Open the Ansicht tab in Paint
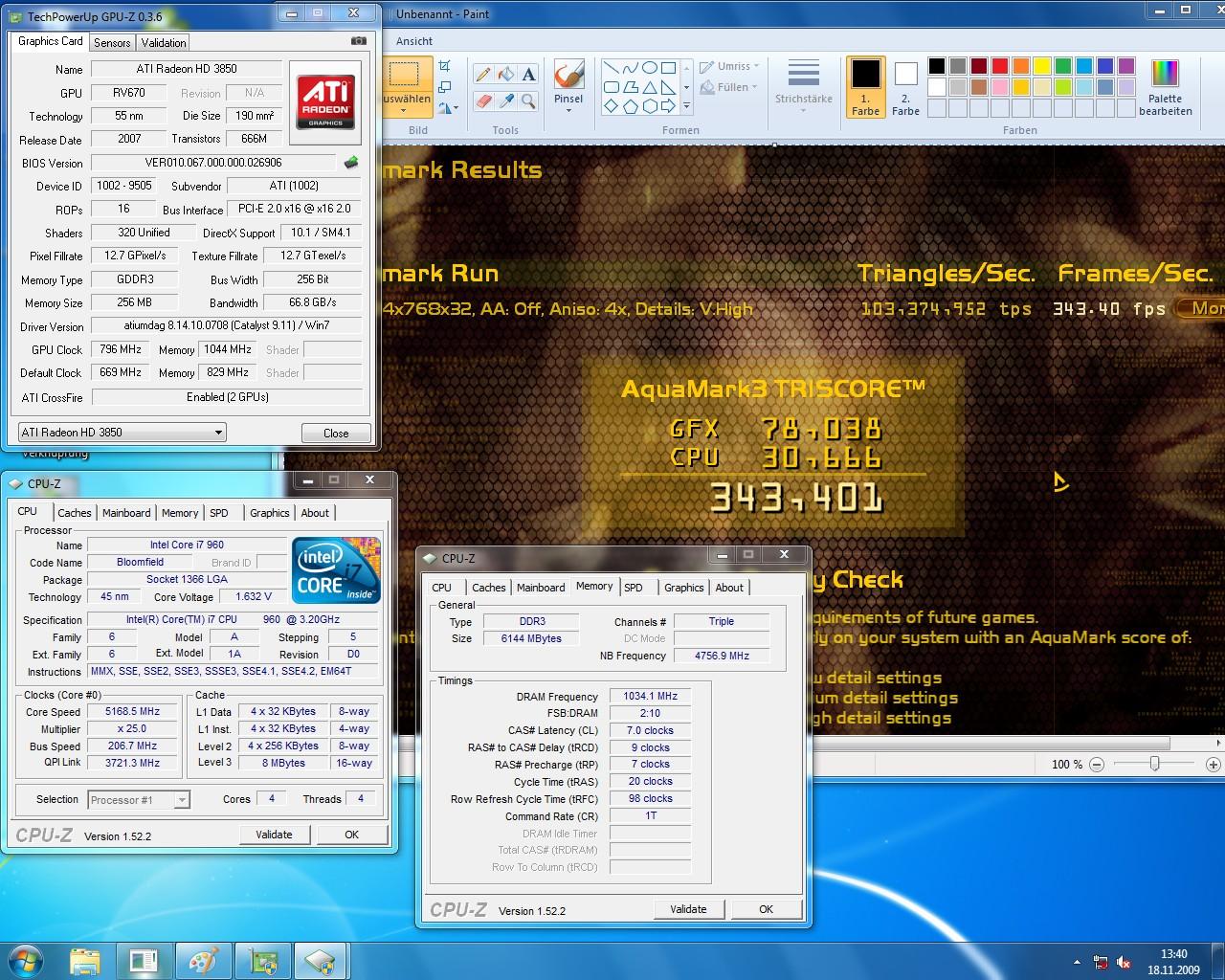Screen dimensions: 1225x980 (x=414, y=41)
